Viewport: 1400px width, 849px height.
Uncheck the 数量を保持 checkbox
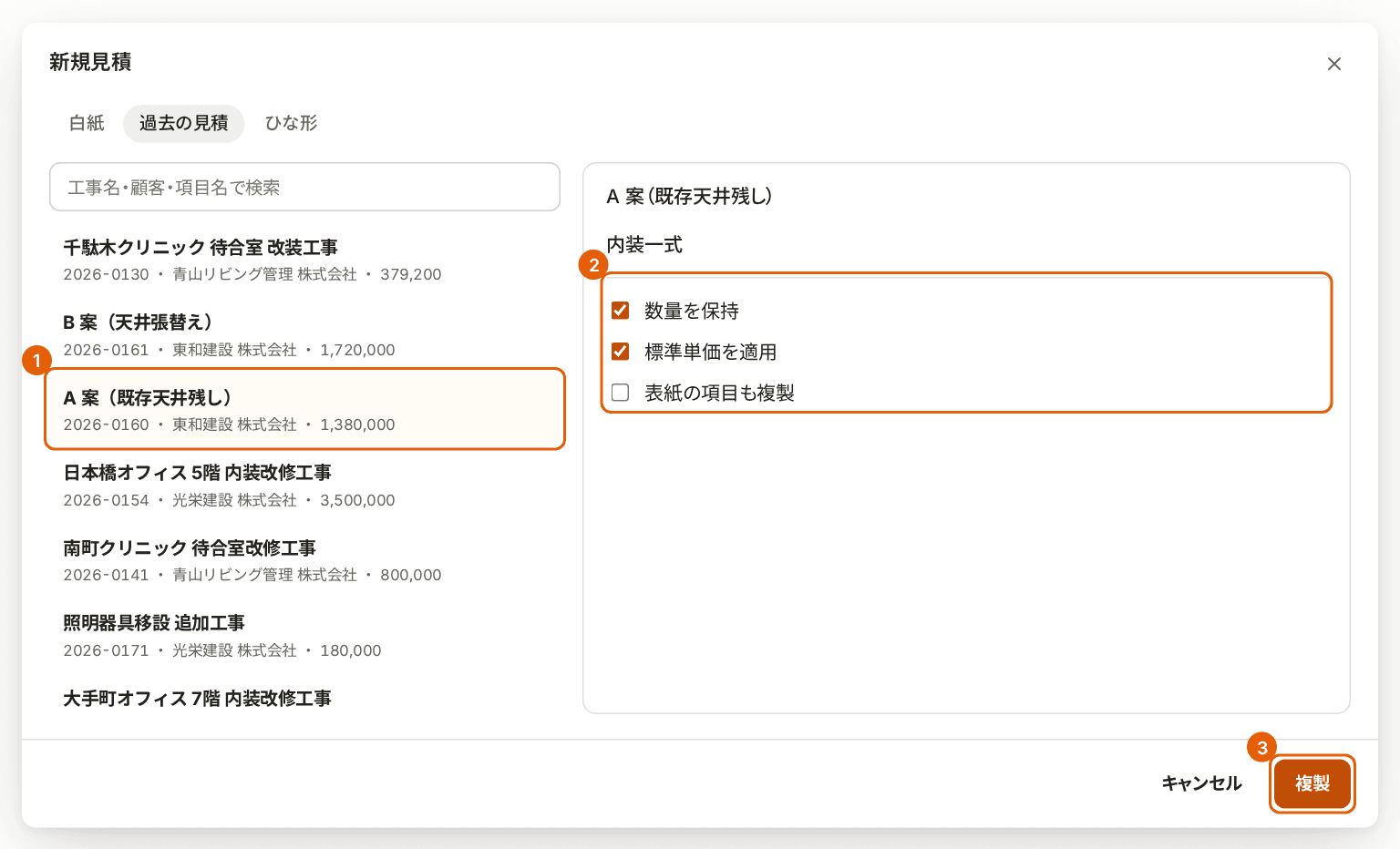[621, 311]
